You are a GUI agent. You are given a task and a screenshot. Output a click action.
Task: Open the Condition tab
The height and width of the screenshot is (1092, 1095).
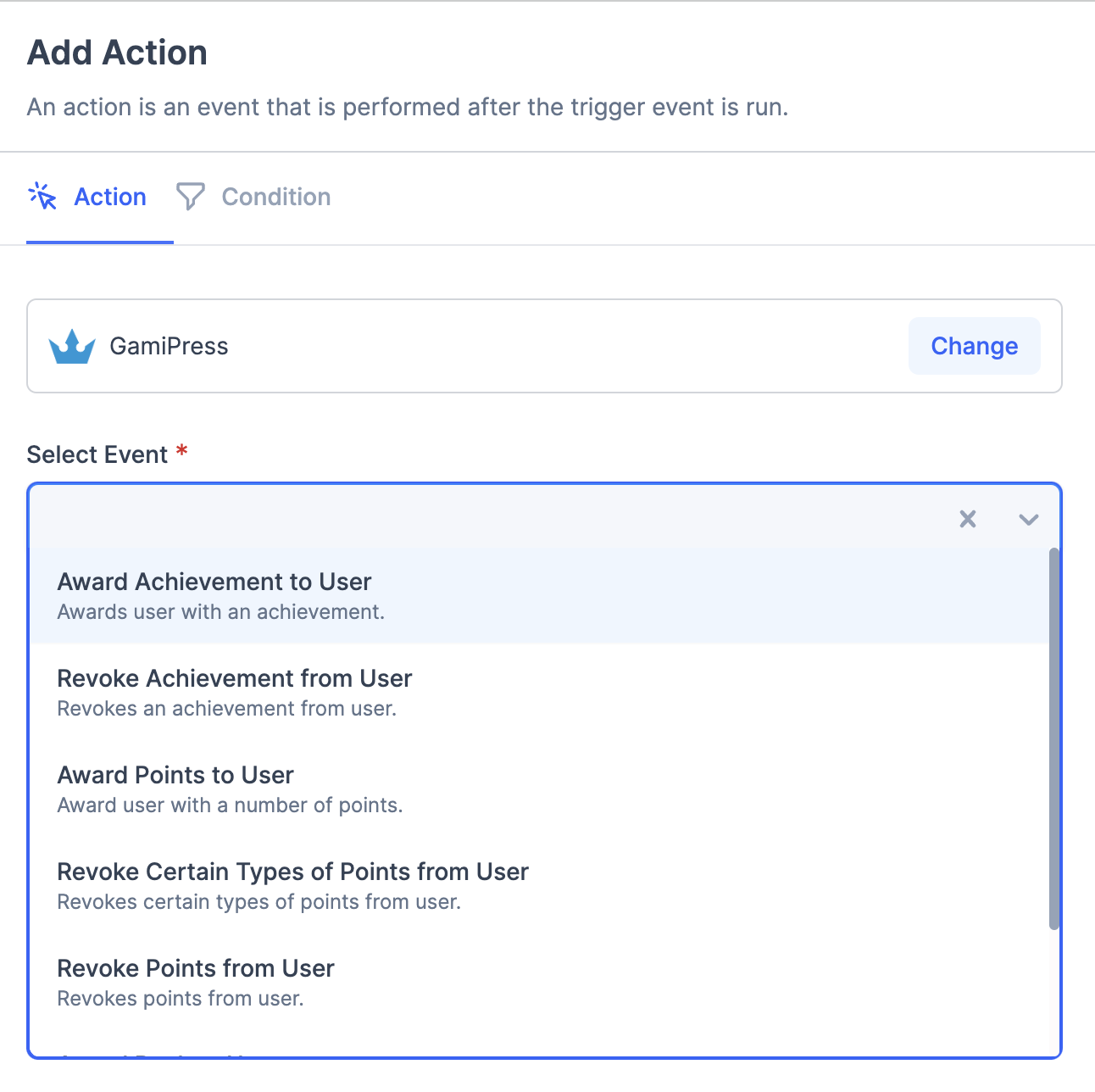[275, 197]
